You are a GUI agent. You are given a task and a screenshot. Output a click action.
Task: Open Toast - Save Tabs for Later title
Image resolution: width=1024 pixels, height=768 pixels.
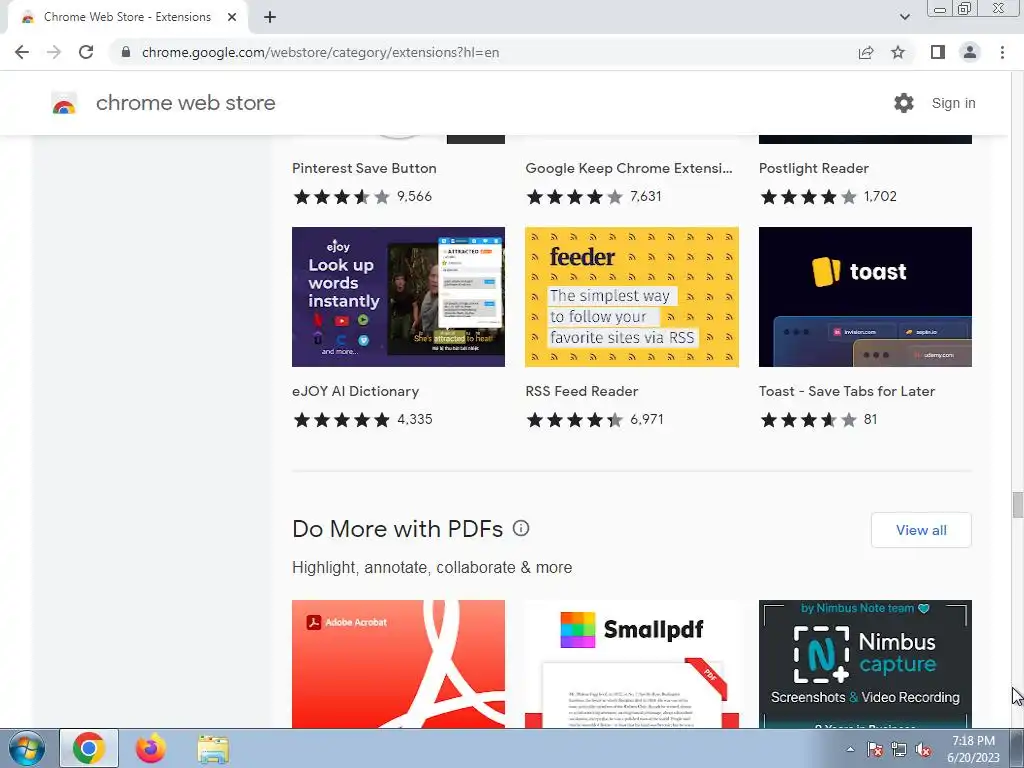[847, 391]
